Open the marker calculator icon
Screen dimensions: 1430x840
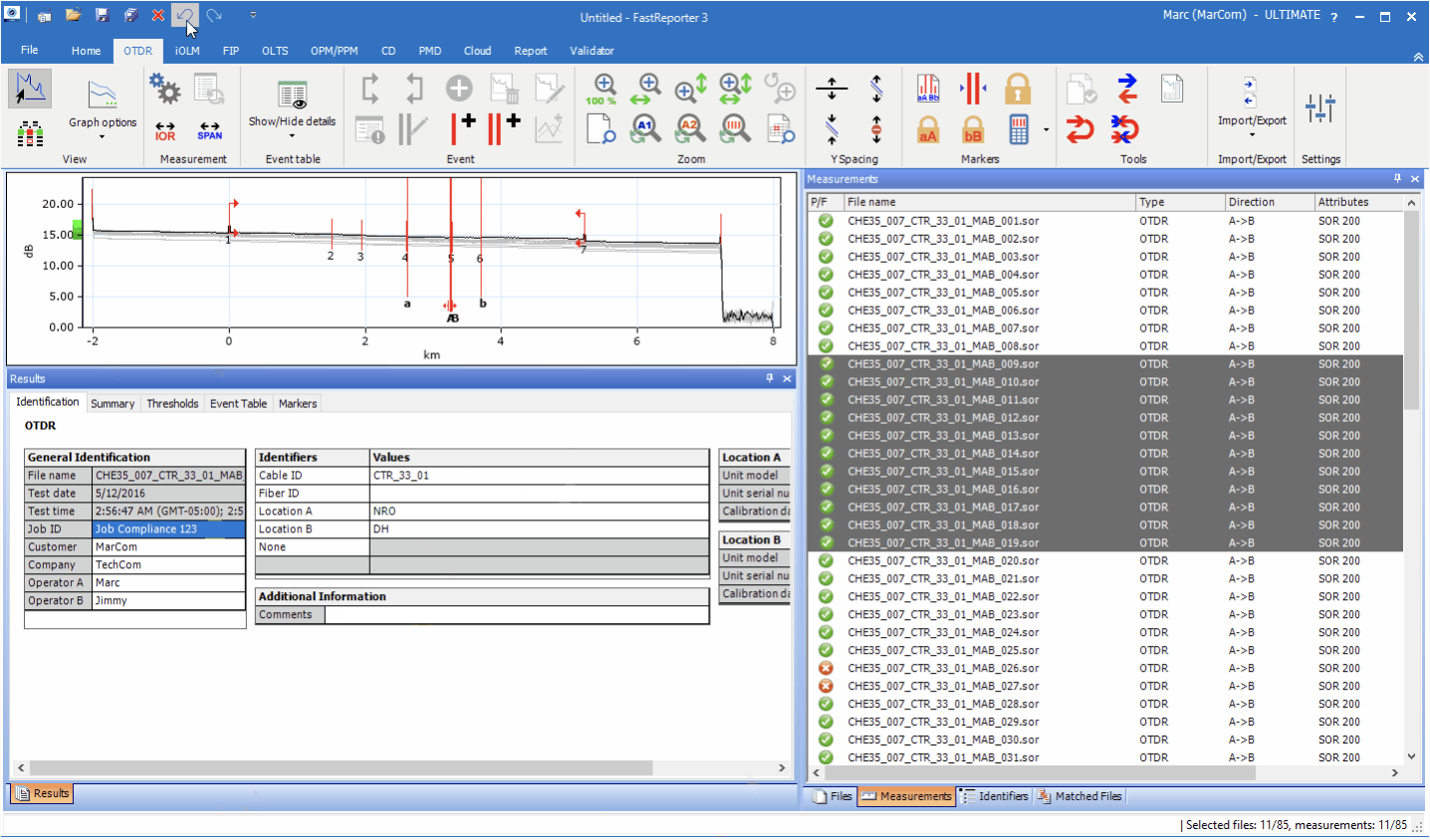coord(1019,129)
